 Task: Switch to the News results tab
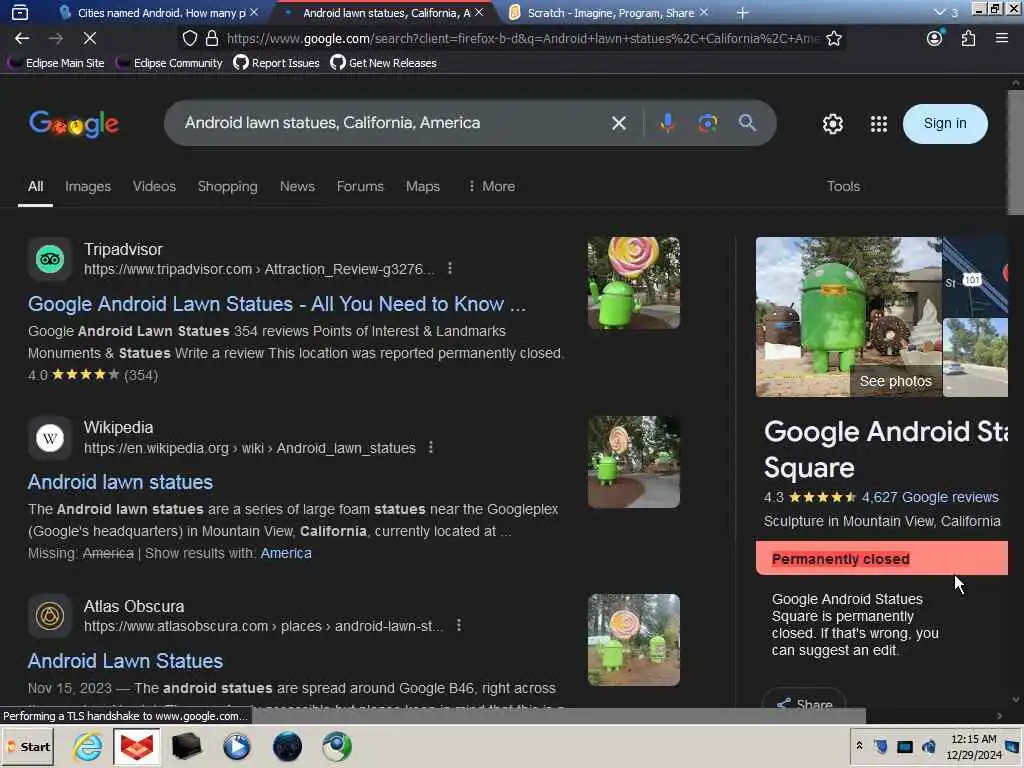297,186
